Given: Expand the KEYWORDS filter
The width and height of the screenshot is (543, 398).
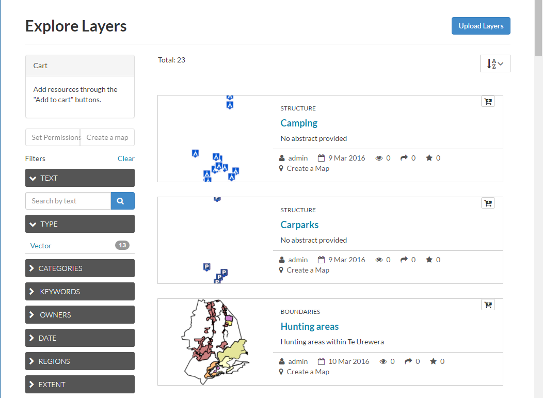Looking at the screenshot, I should point(80,291).
